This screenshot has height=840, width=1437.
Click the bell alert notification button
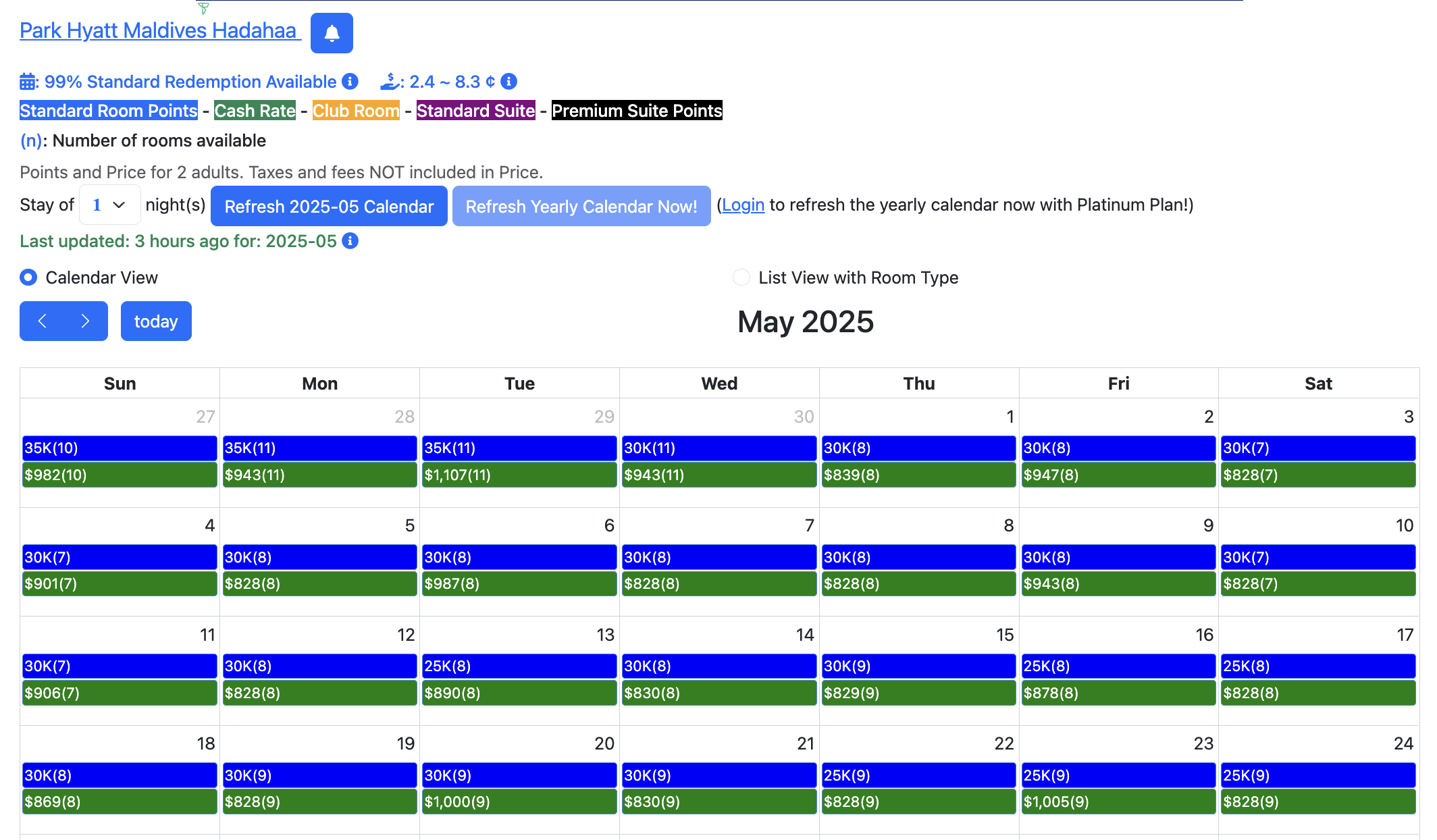coord(332,33)
